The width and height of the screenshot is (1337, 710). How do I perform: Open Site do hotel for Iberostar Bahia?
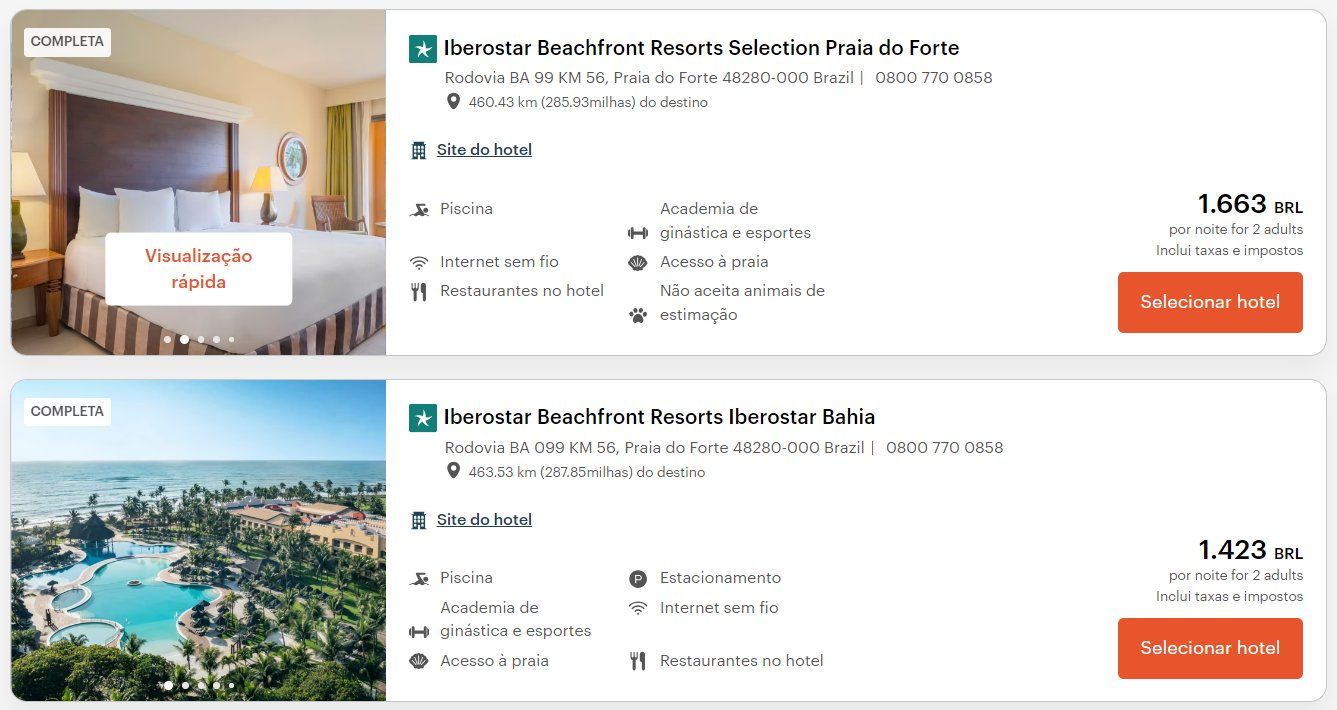click(484, 520)
